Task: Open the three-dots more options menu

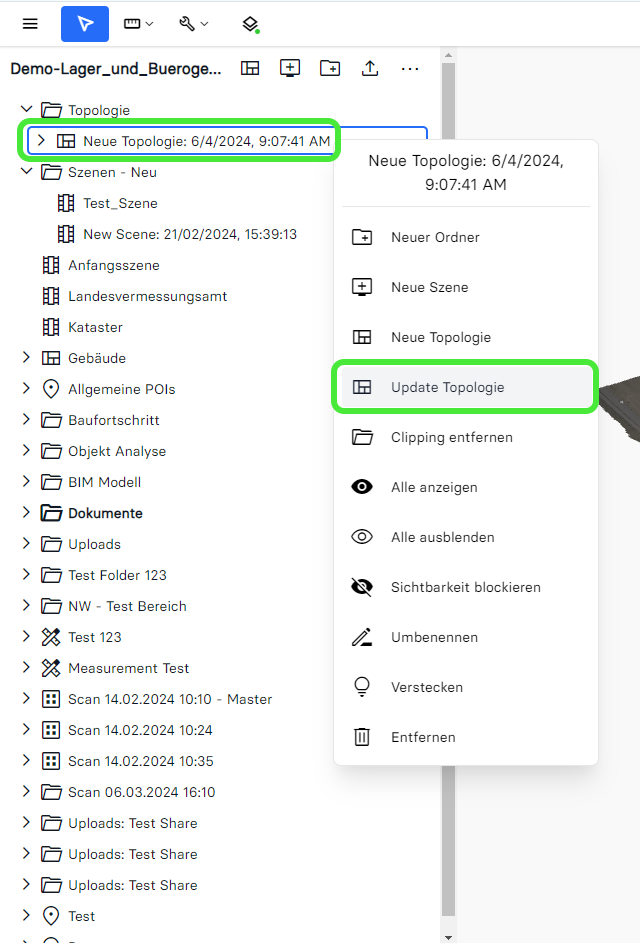Action: 410,68
